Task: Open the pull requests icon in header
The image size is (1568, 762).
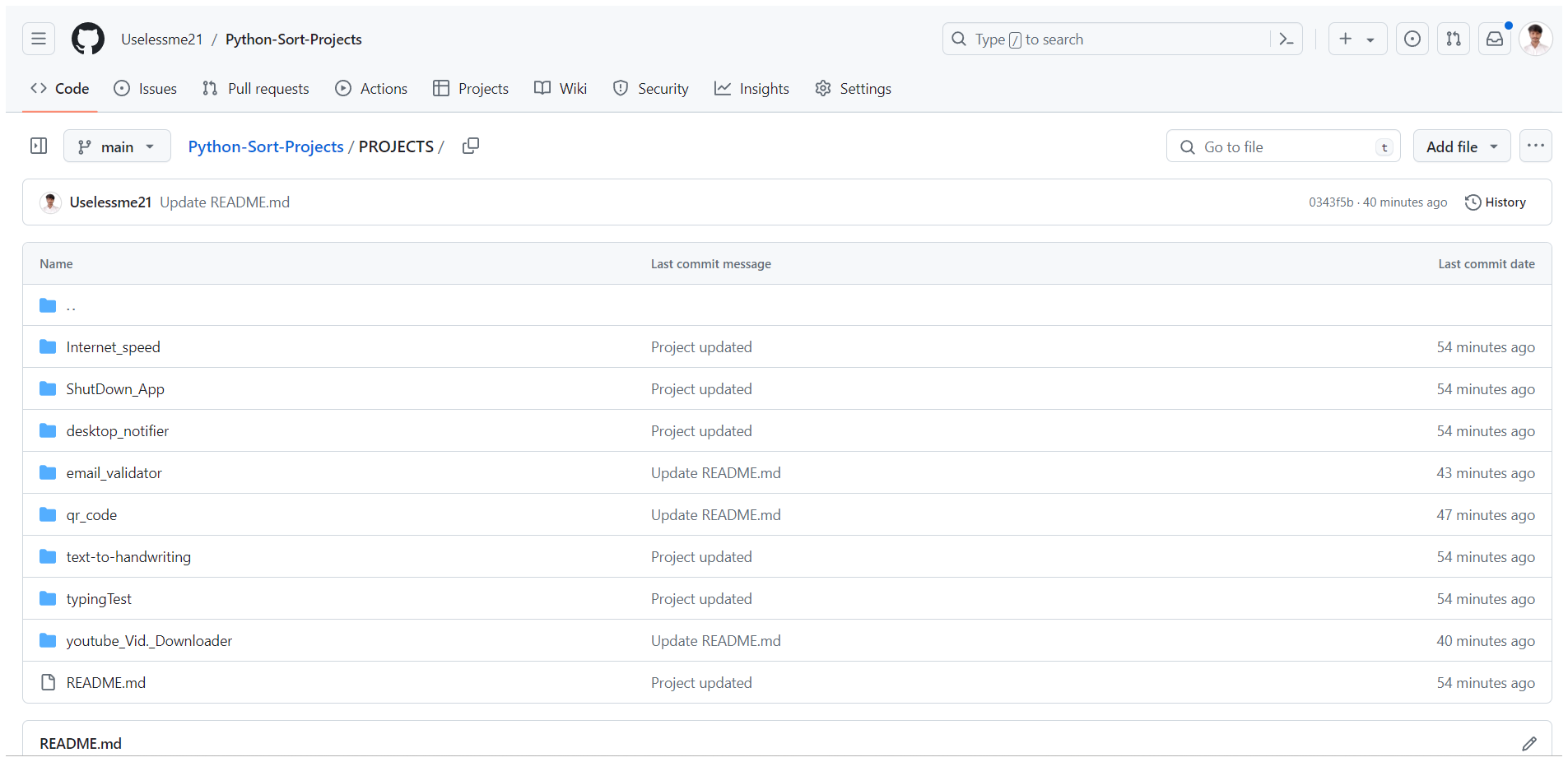Action: [1454, 39]
